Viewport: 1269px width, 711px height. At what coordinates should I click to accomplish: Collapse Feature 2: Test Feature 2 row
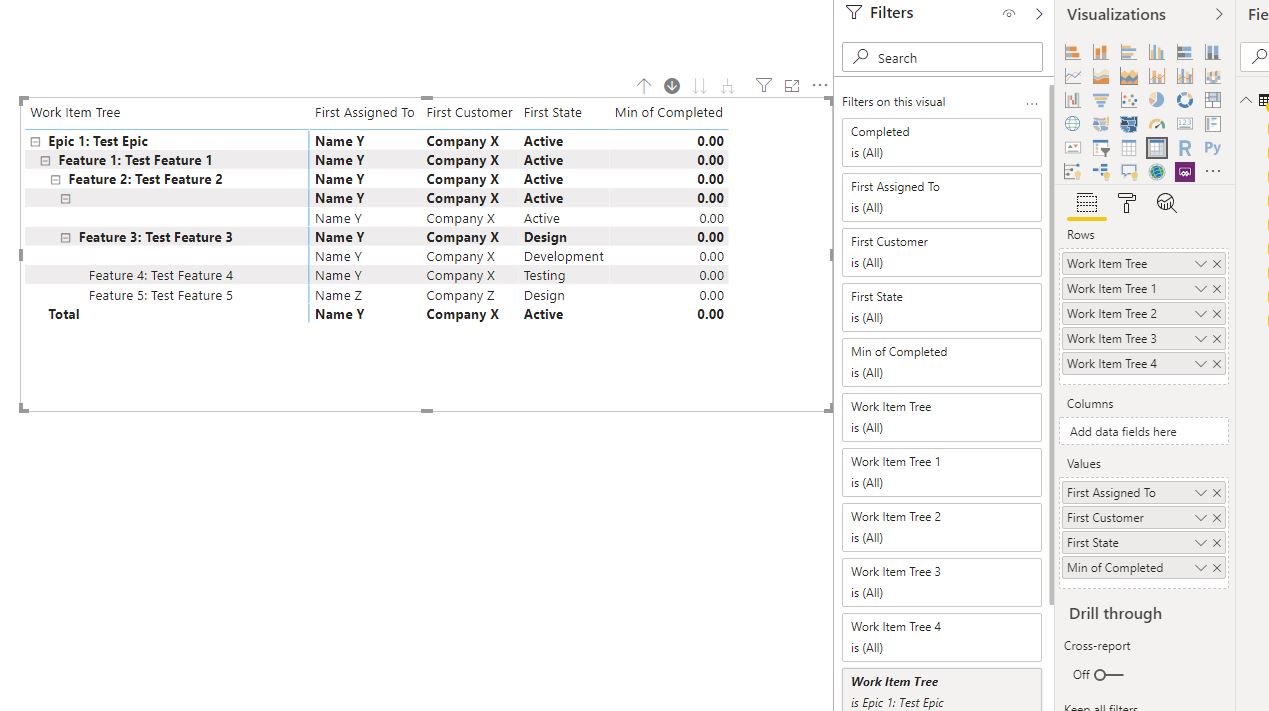tap(56, 180)
